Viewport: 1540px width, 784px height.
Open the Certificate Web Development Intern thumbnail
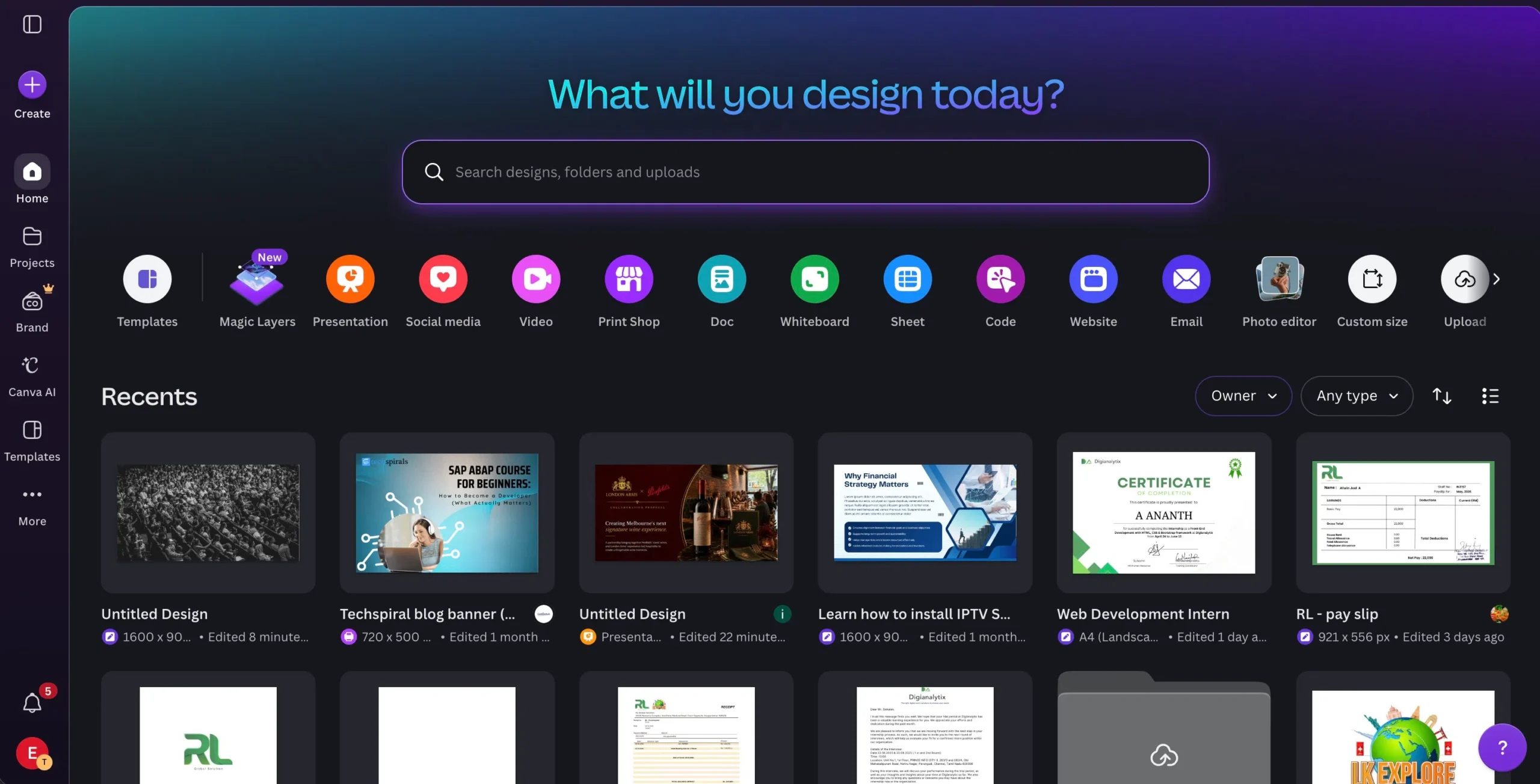point(1164,512)
